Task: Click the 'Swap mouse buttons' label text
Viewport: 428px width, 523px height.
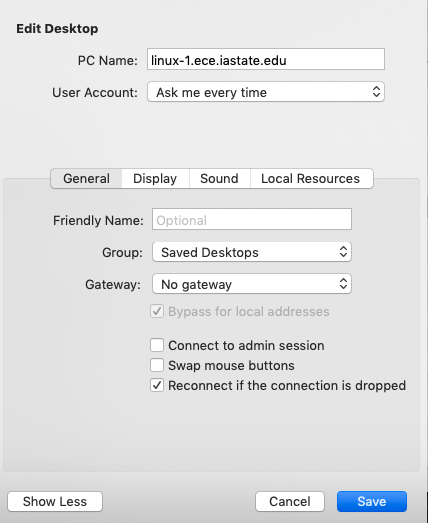Action: pyautogui.click(x=231, y=366)
